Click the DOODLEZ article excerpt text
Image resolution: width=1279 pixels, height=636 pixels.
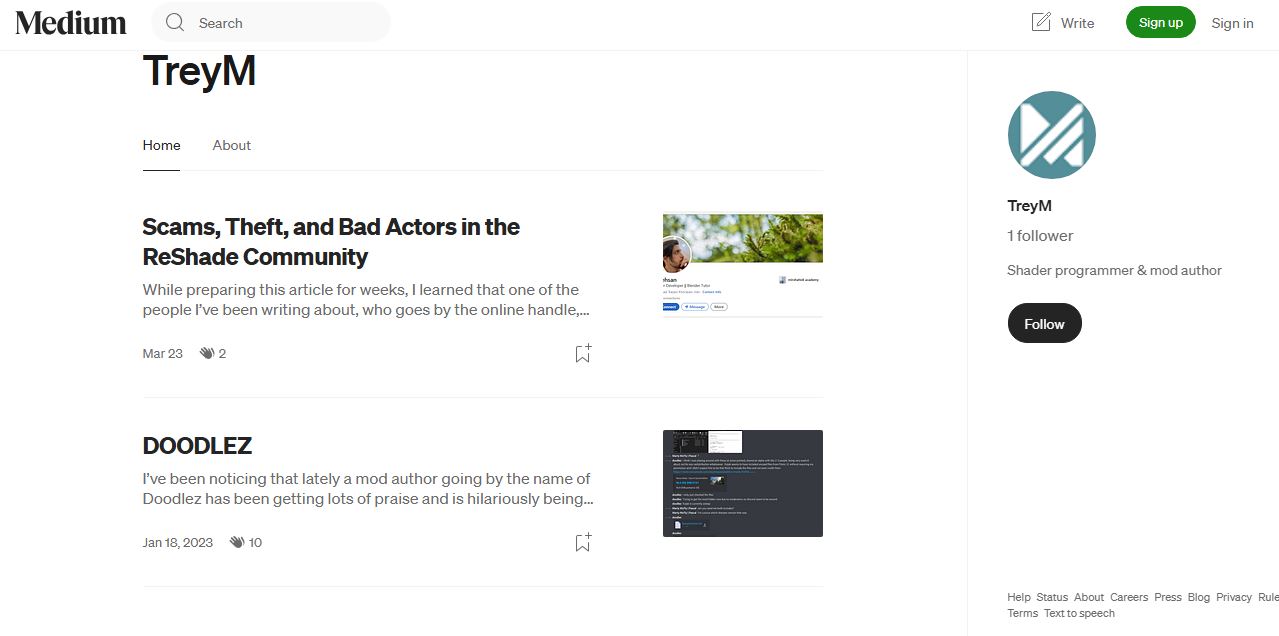click(x=368, y=488)
